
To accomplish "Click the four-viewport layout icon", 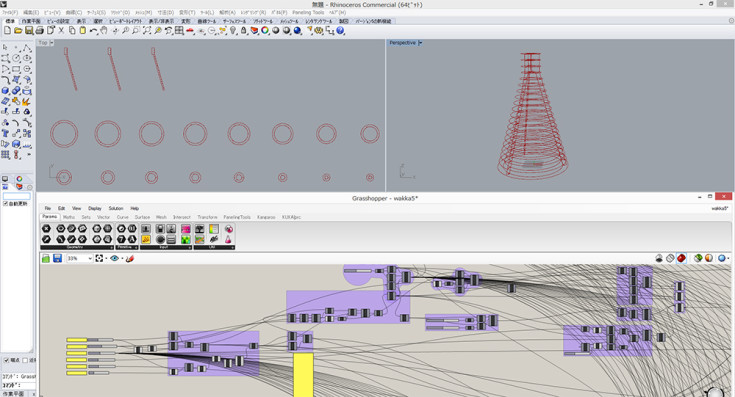I will click(179, 30).
